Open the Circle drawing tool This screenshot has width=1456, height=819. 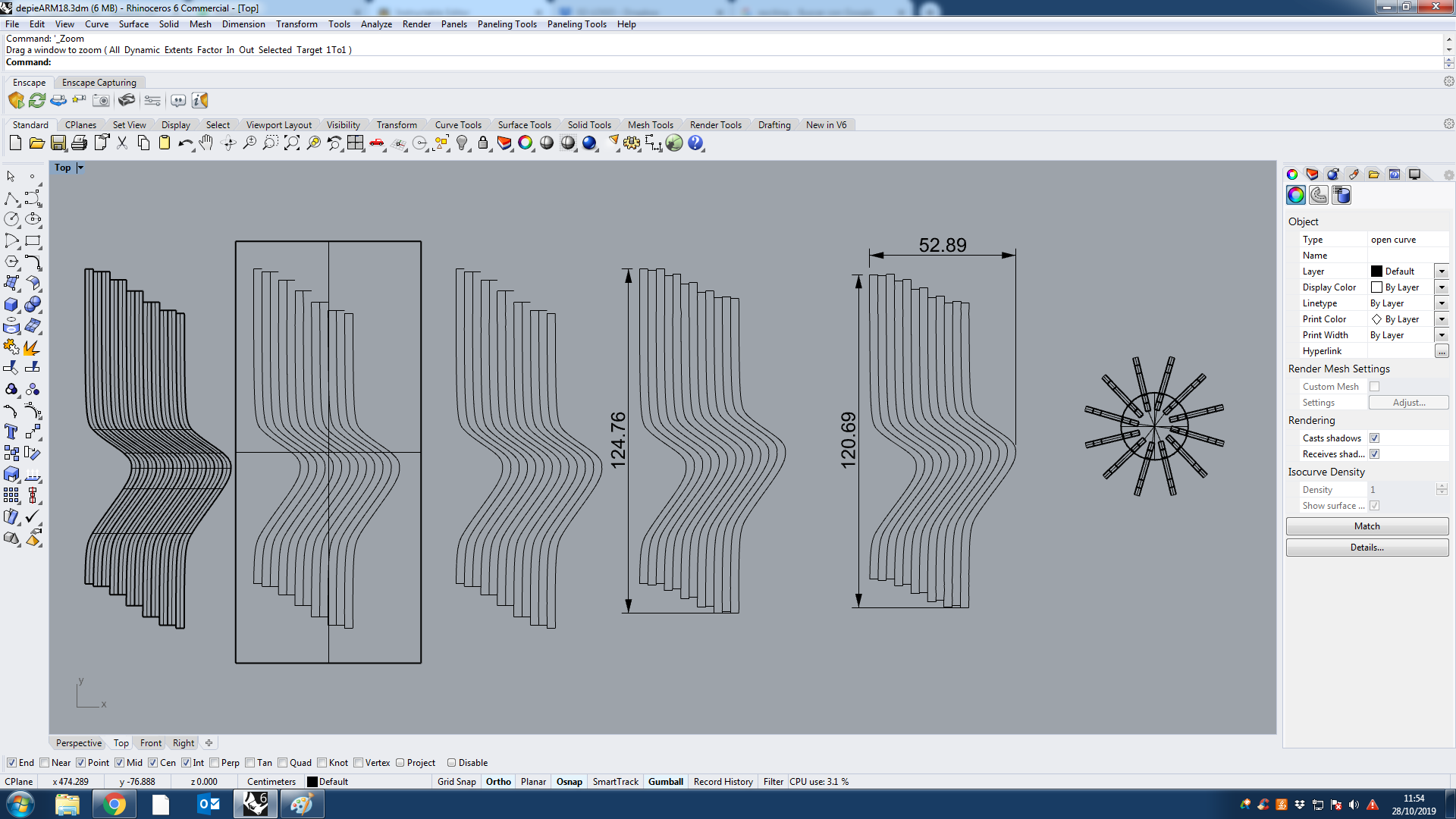[12, 219]
